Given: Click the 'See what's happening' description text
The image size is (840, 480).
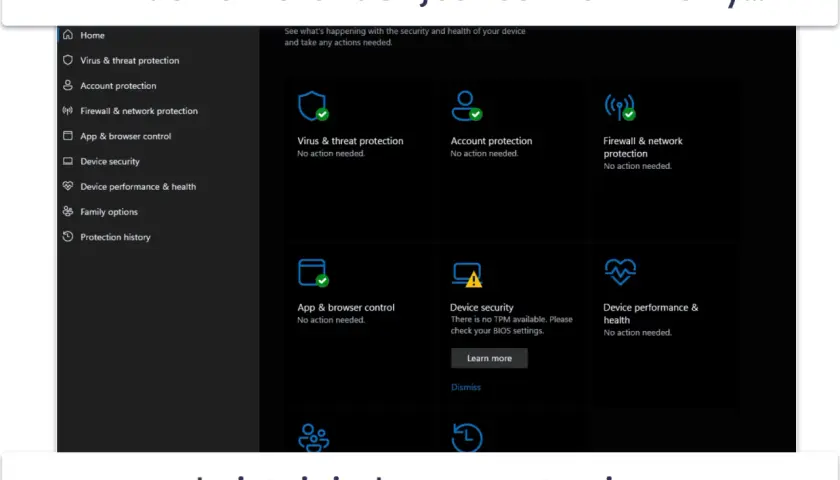Looking at the screenshot, I should (x=405, y=36).
